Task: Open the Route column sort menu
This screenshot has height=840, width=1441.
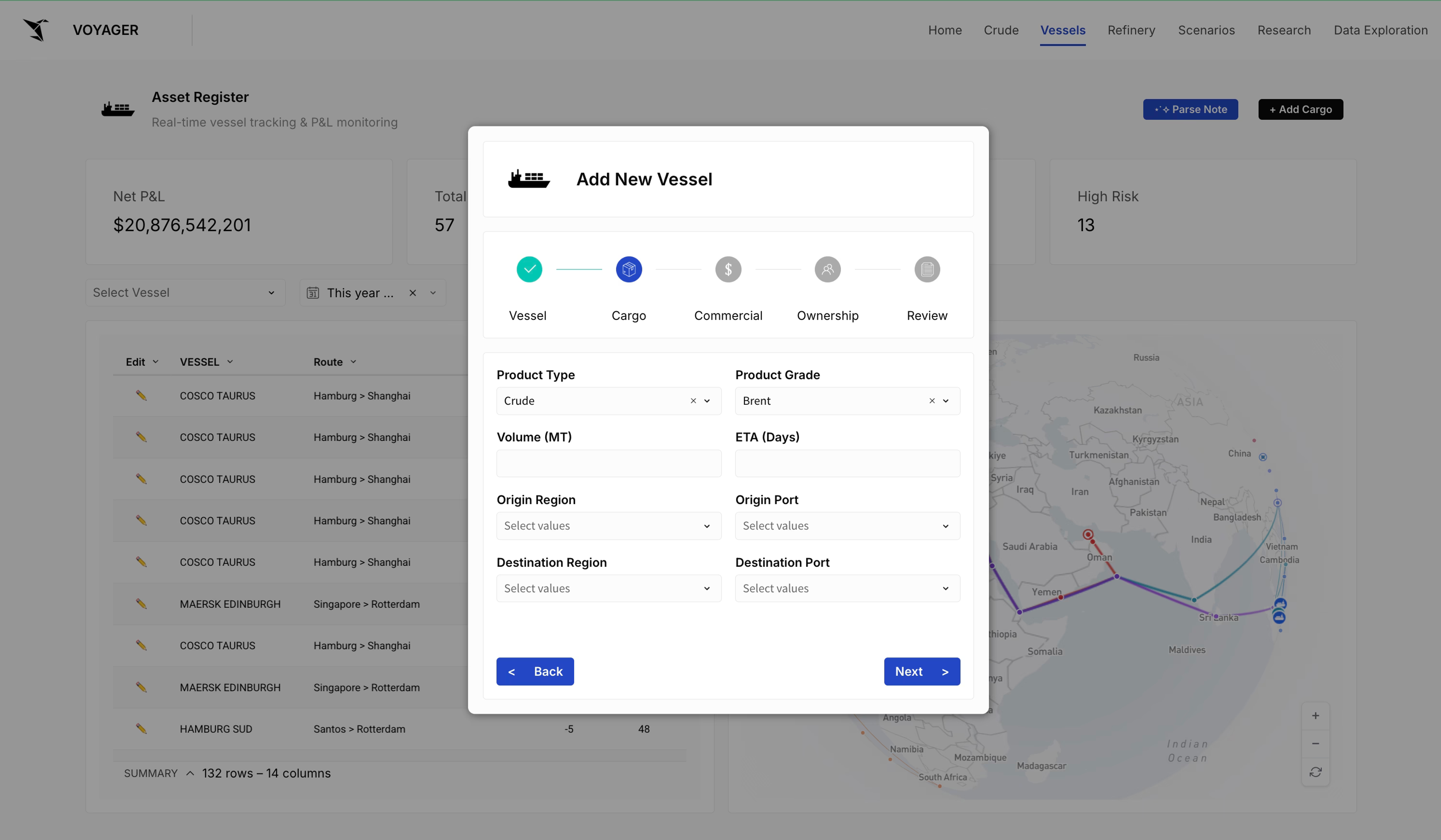Action: (x=353, y=361)
